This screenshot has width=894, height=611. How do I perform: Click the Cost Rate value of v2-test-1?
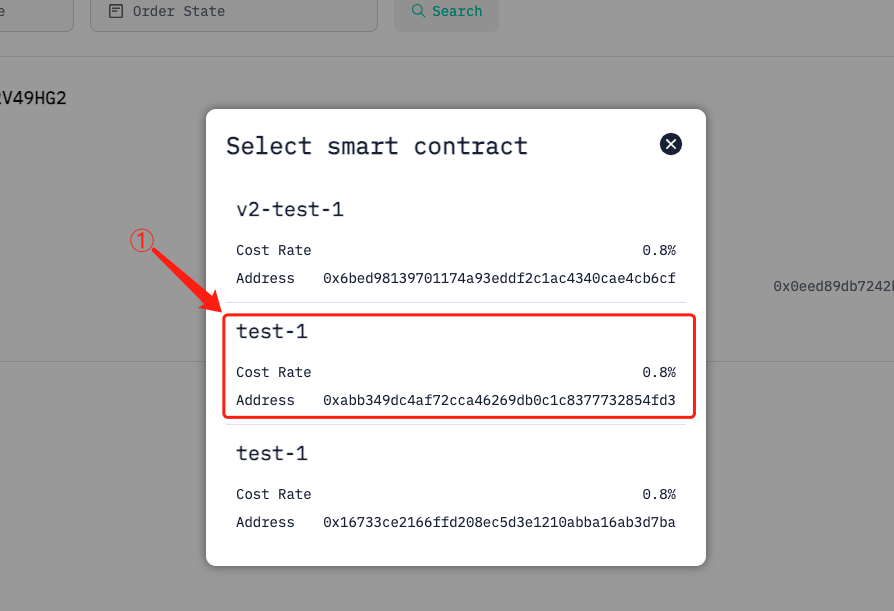pos(659,250)
